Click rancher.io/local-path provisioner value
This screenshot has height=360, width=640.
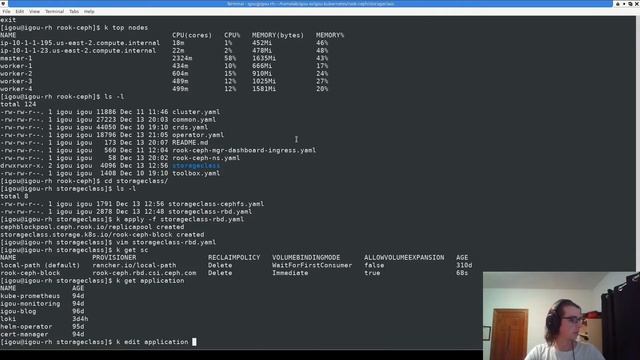[134, 265]
